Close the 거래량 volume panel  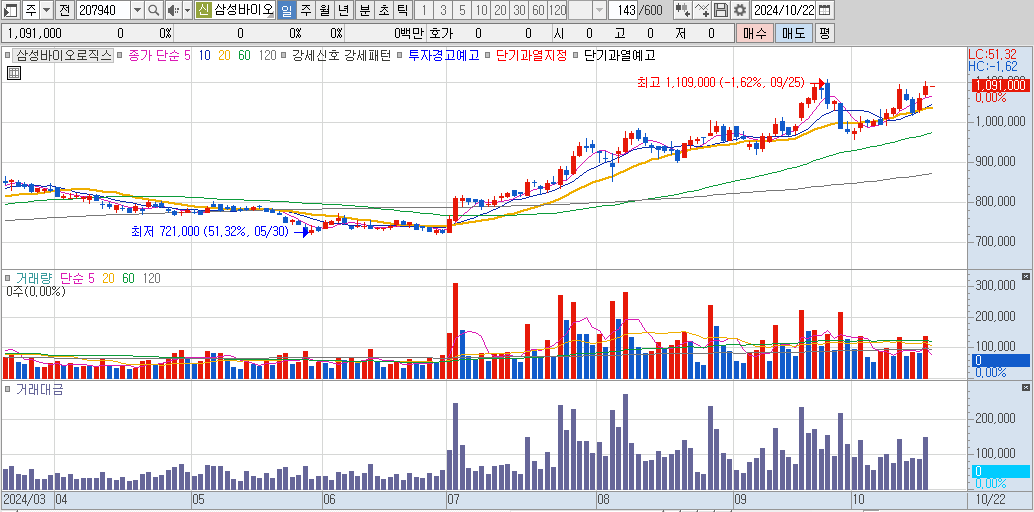coord(1025,276)
